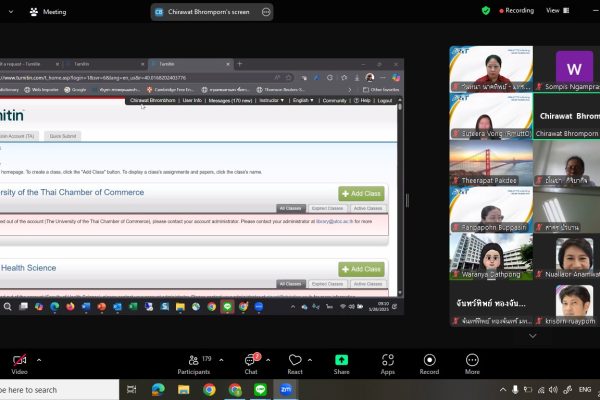Open Zoom app on Windows taskbar

(286, 390)
